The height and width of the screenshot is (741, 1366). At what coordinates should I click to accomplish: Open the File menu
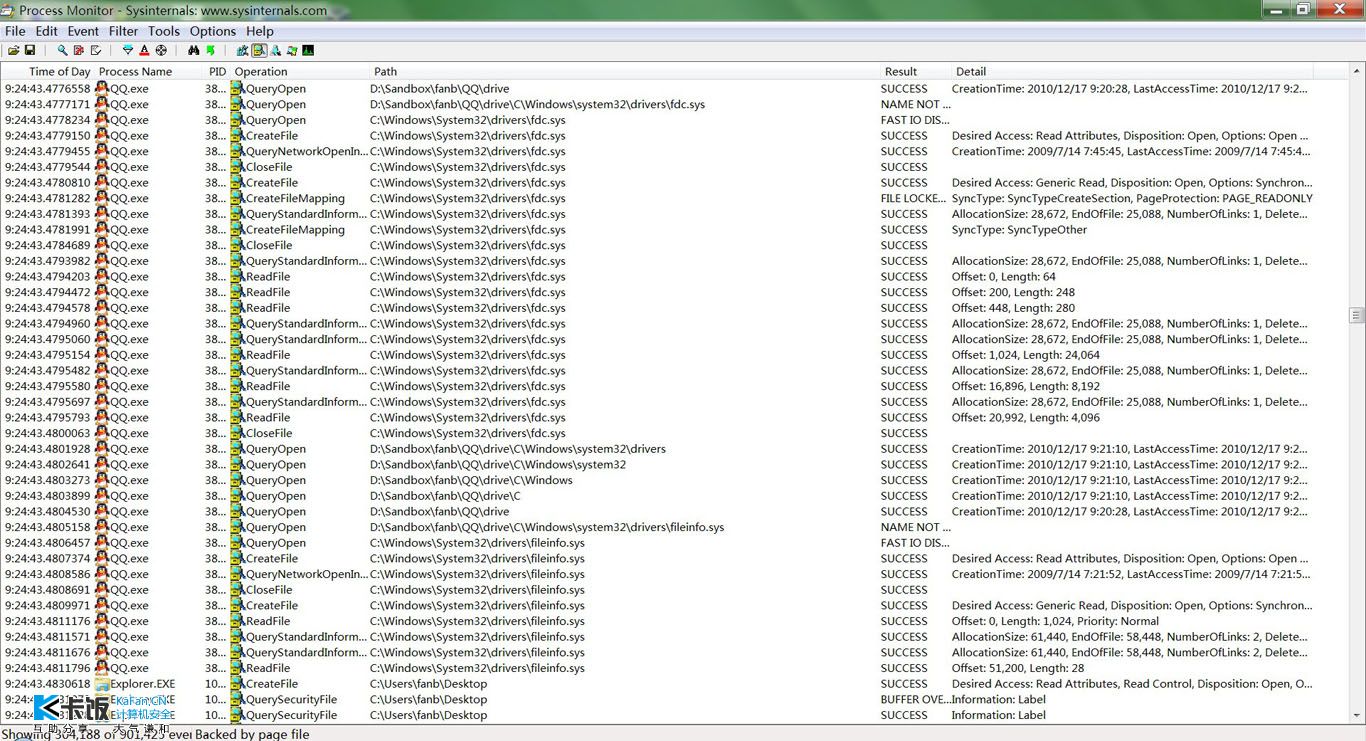(15, 31)
